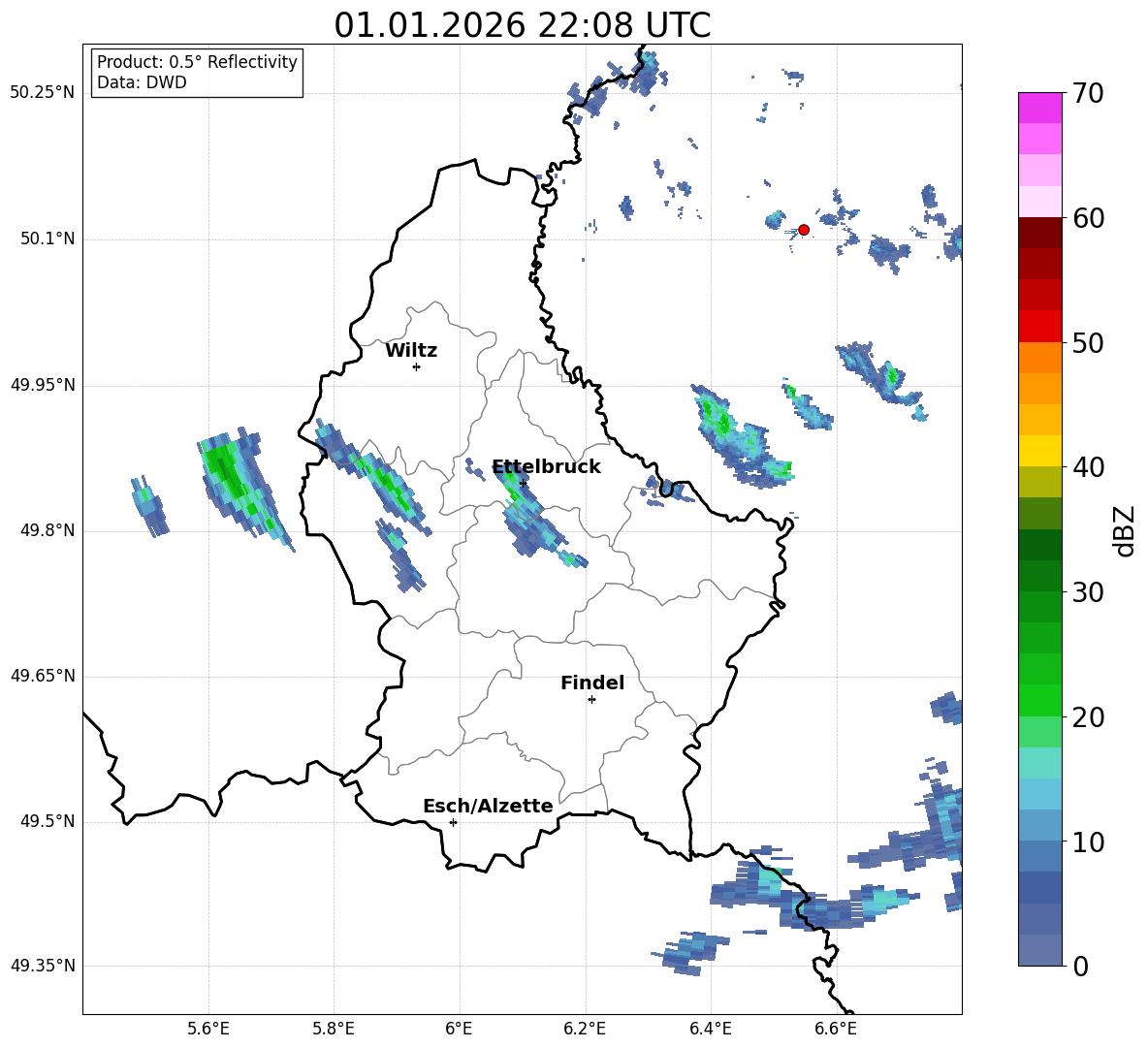The image size is (1148, 1048).
Task: Click the 49.95°N latitude label
Action: pyautogui.click(x=43, y=386)
